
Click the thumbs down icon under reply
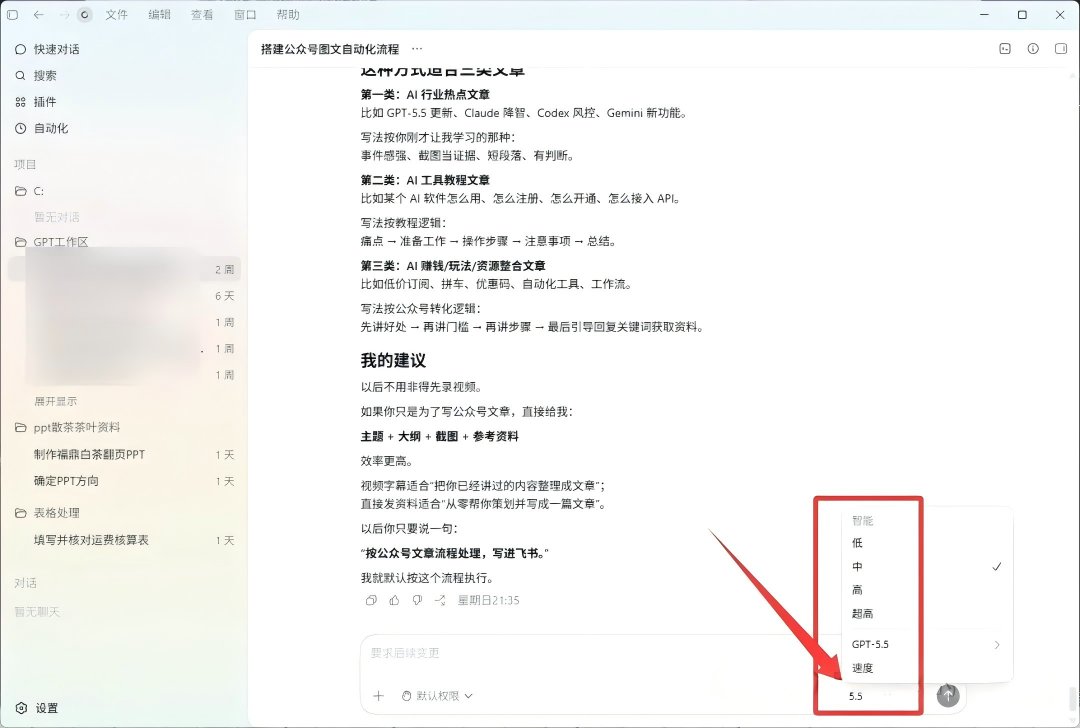417,600
